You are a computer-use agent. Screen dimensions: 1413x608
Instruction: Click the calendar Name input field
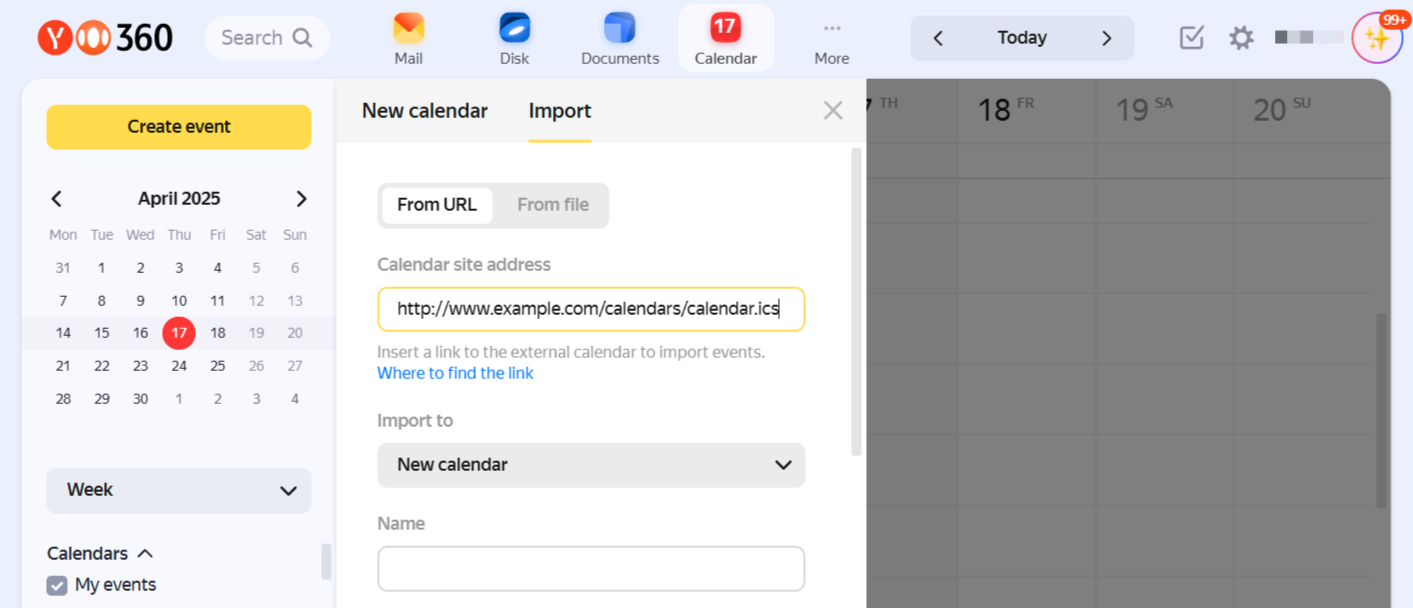(x=590, y=569)
